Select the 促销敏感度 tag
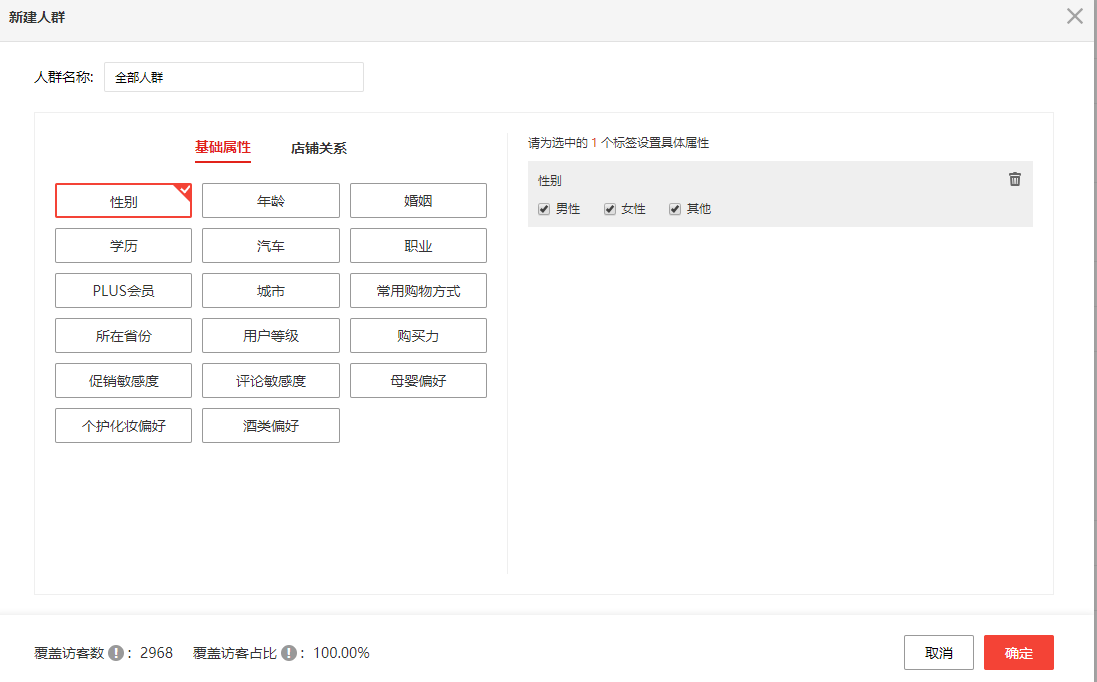Viewport: 1097px width, 682px height. tap(123, 381)
